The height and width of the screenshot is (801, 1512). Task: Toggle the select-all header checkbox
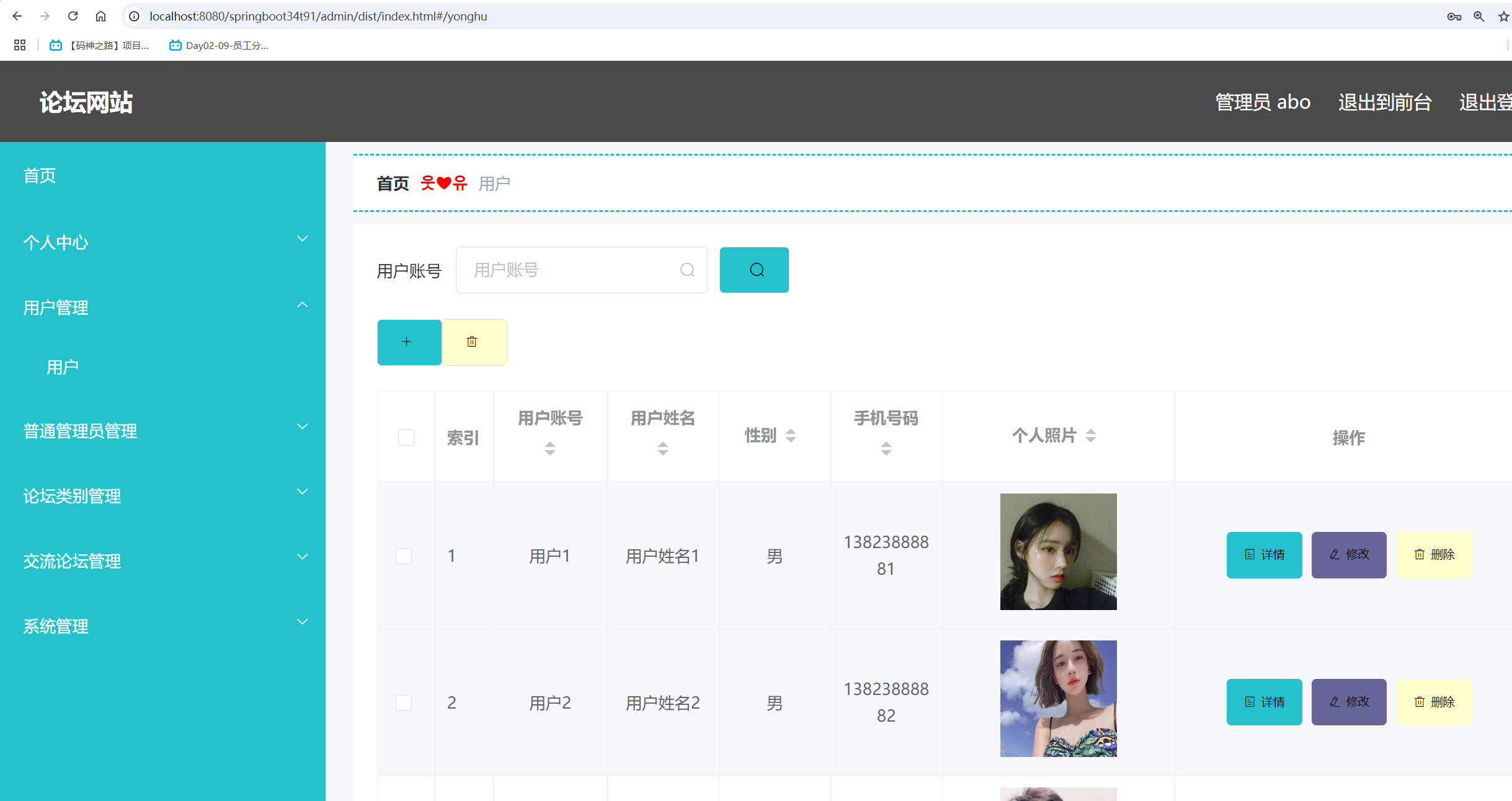click(x=406, y=438)
